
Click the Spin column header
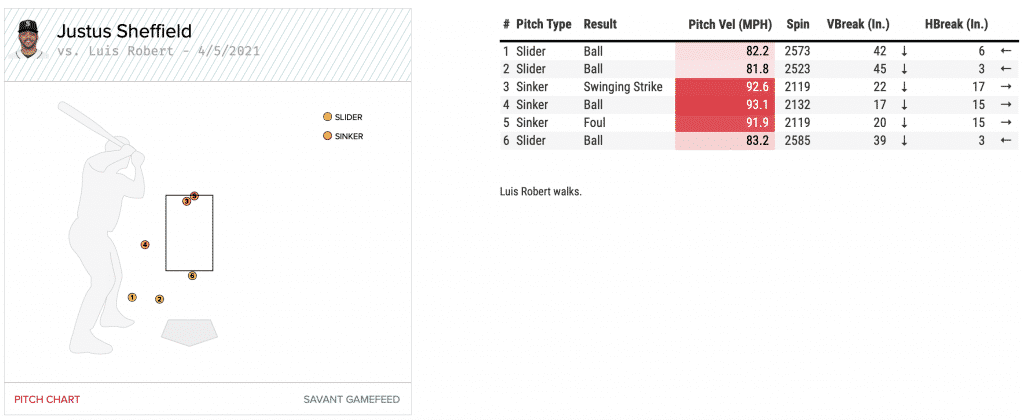(797, 24)
